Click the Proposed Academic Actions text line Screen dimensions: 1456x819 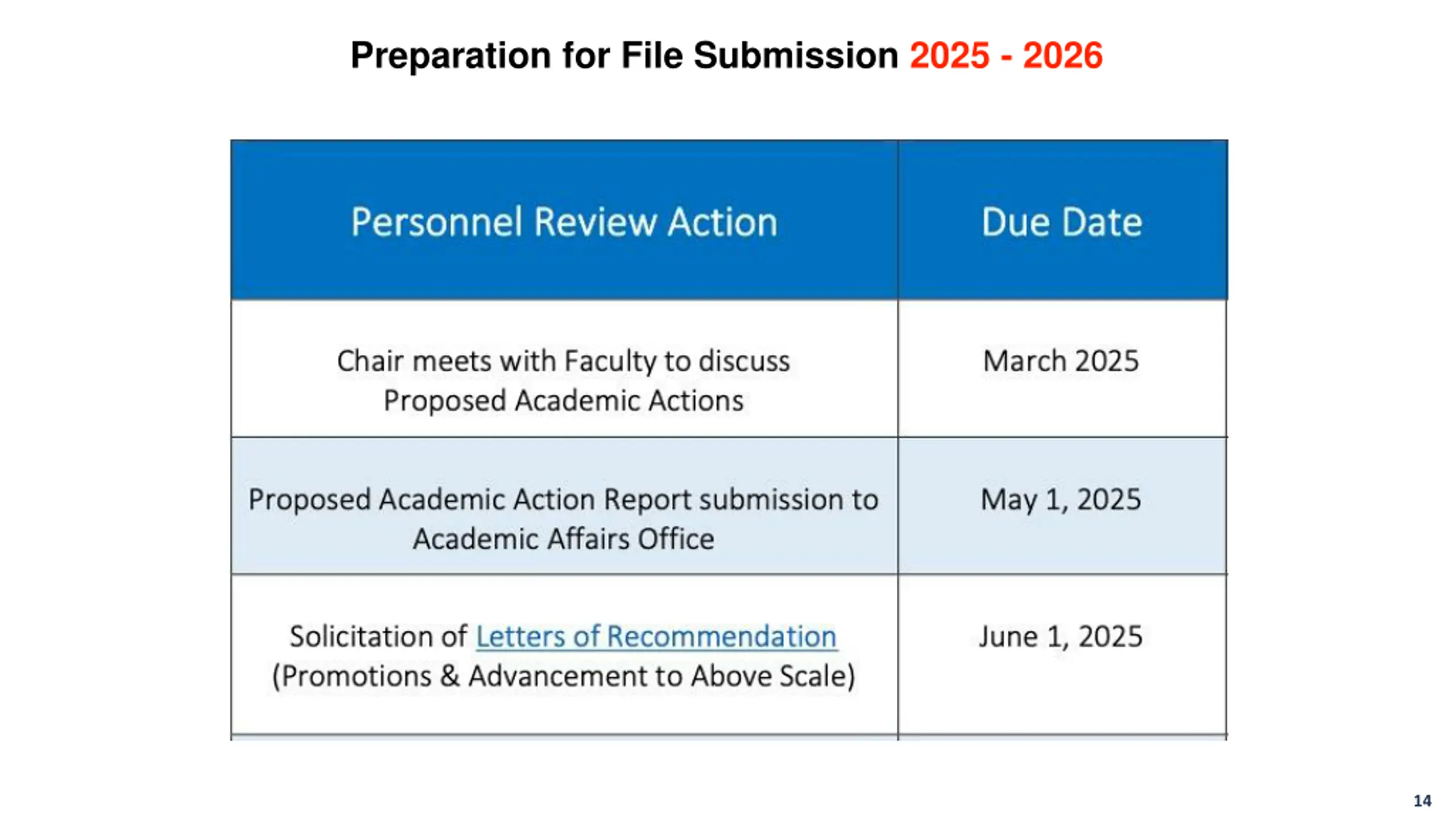[564, 400]
